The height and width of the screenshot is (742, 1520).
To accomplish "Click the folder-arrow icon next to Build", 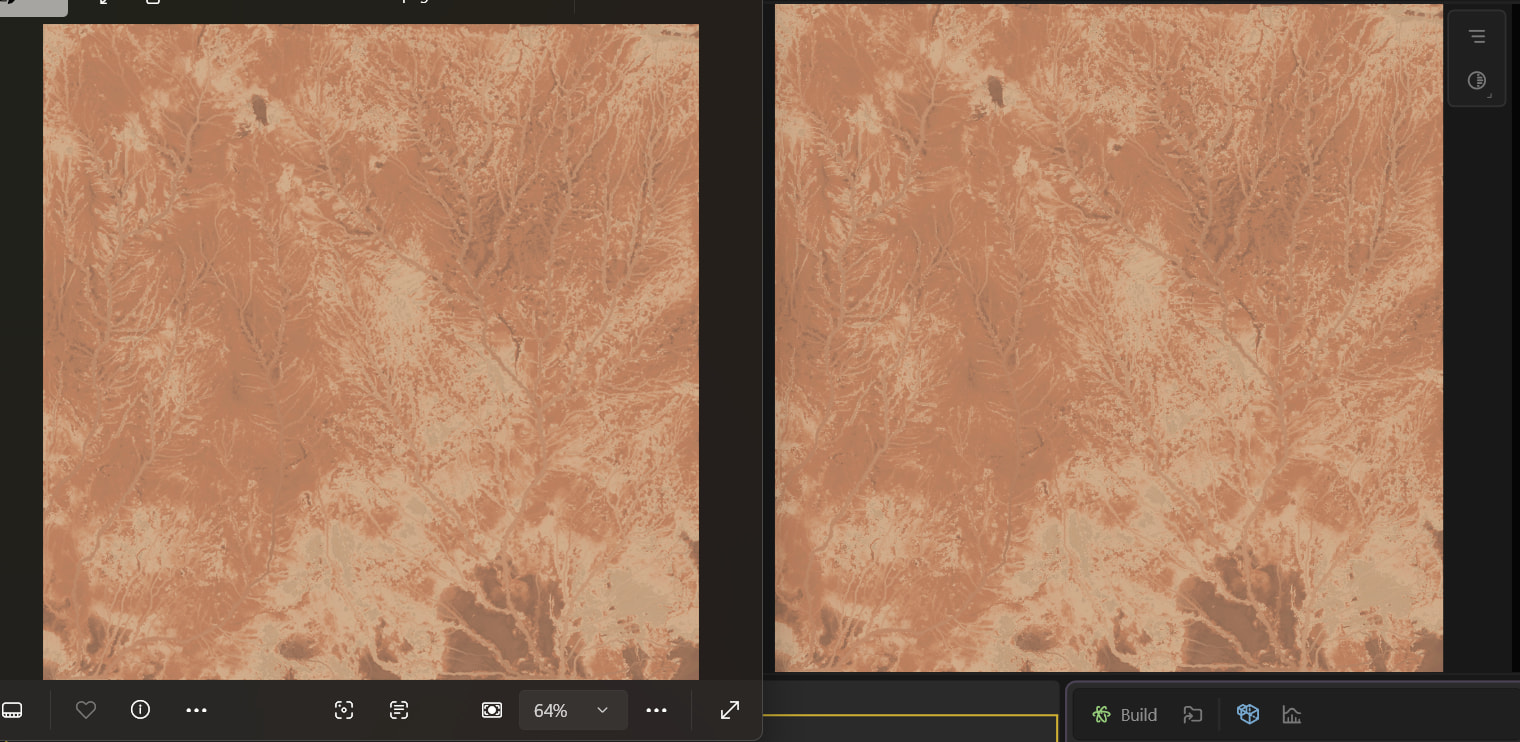I will (x=1192, y=714).
